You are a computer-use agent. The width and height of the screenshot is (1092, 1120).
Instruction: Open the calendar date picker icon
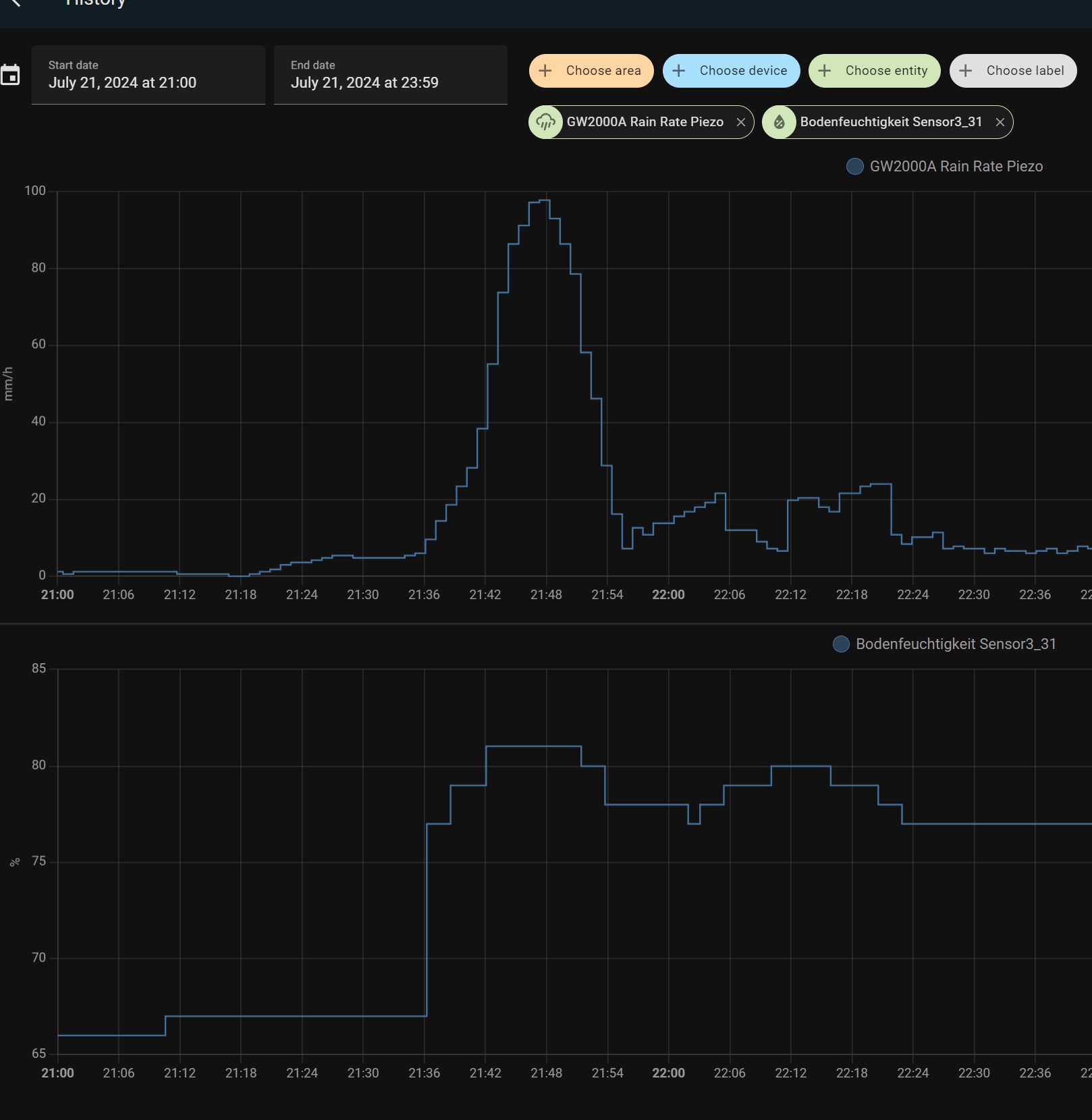[x=10, y=75]
